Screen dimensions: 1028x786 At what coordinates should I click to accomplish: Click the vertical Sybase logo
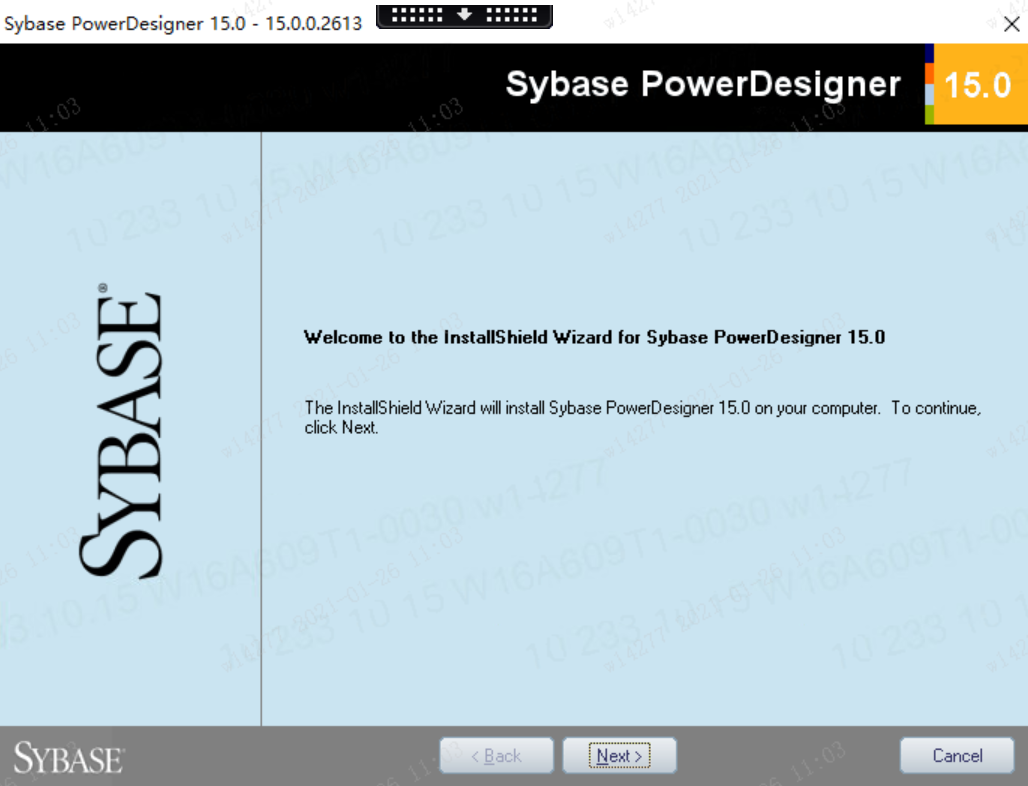click(121, 431)
